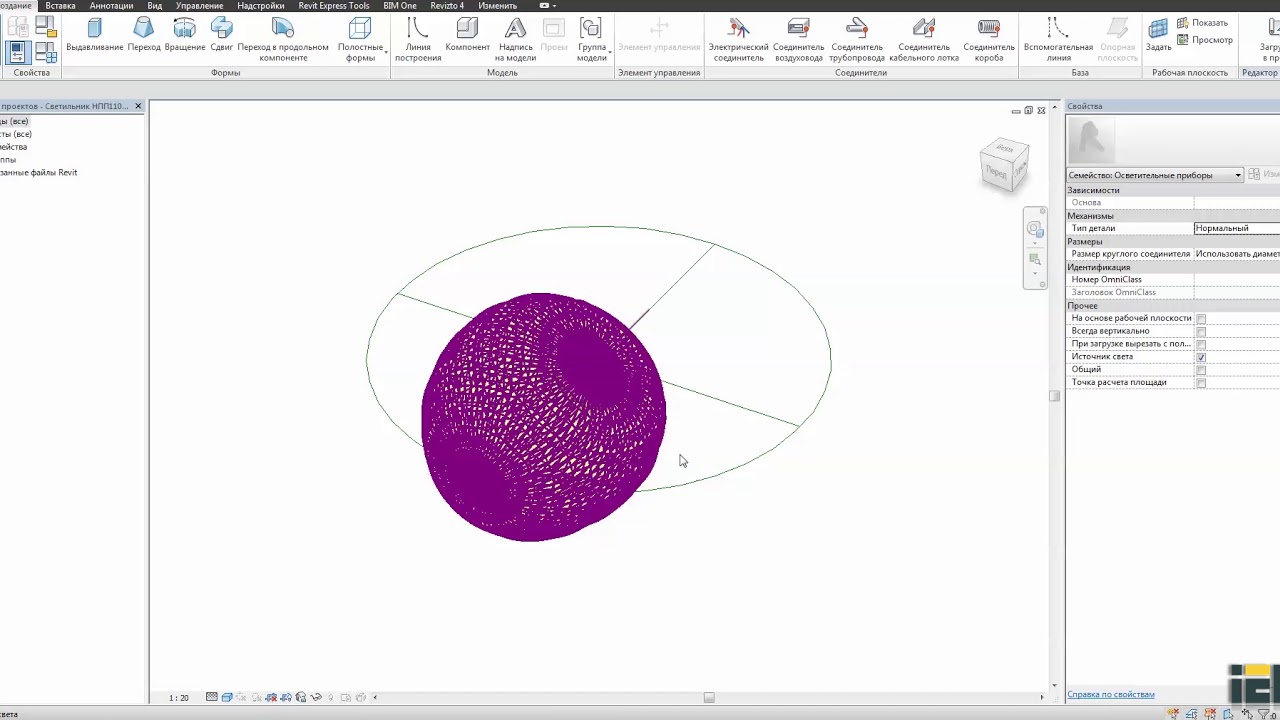Open the Справка по свойствам link
The image size is (1280, 720).
pyautogui.click(x=1111, y=694)
